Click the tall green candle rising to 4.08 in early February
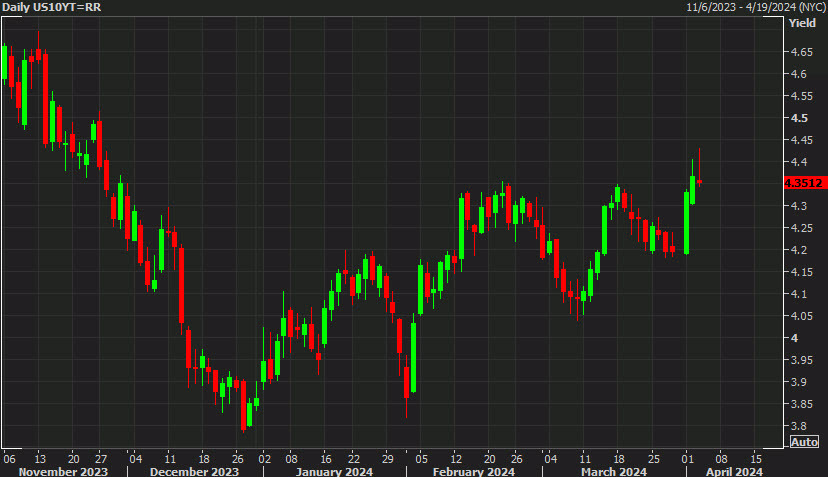The image size is (828, 477). pos(413,358)
